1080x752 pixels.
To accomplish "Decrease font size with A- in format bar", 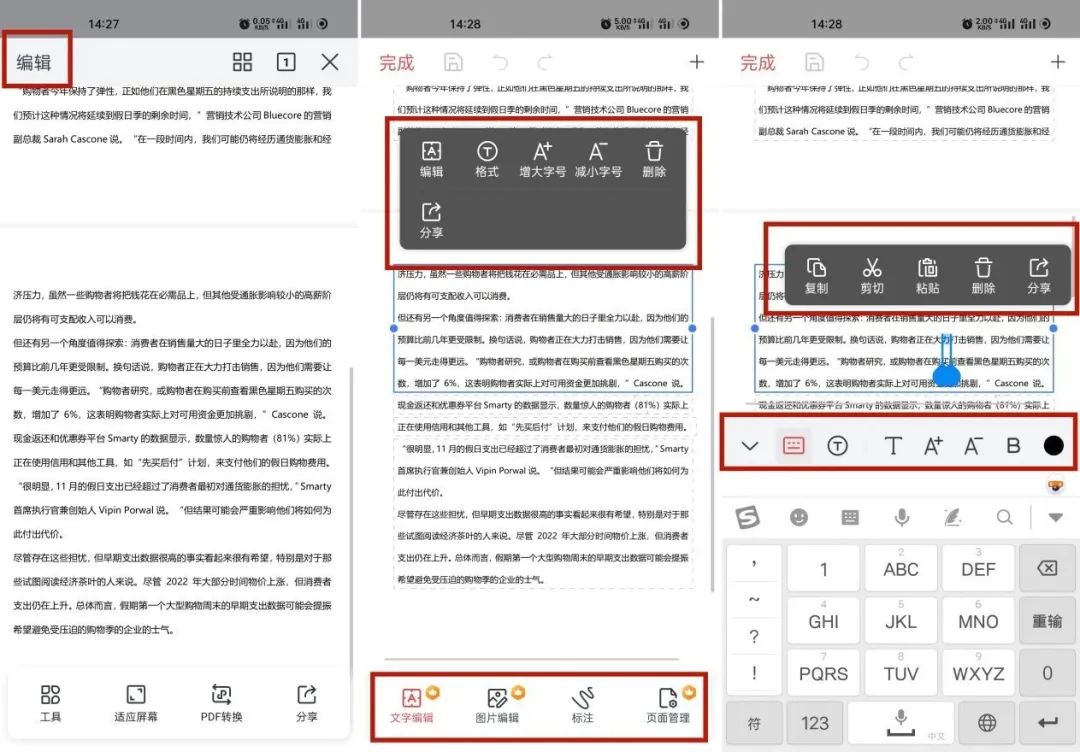I will pyautogui.click(x=973, y=446).
